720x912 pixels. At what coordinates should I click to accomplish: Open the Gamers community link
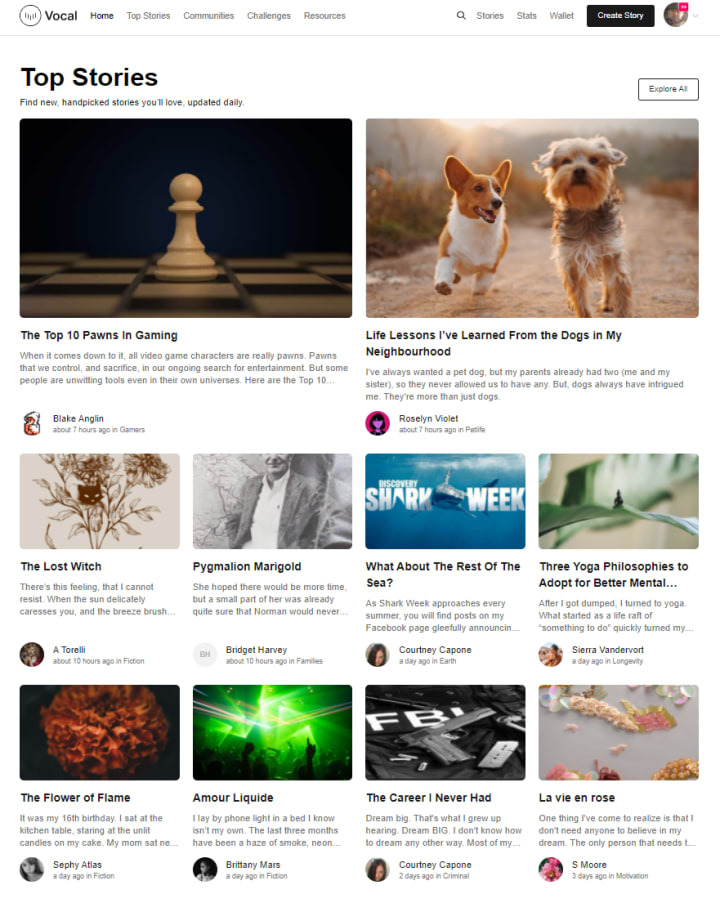132,430
